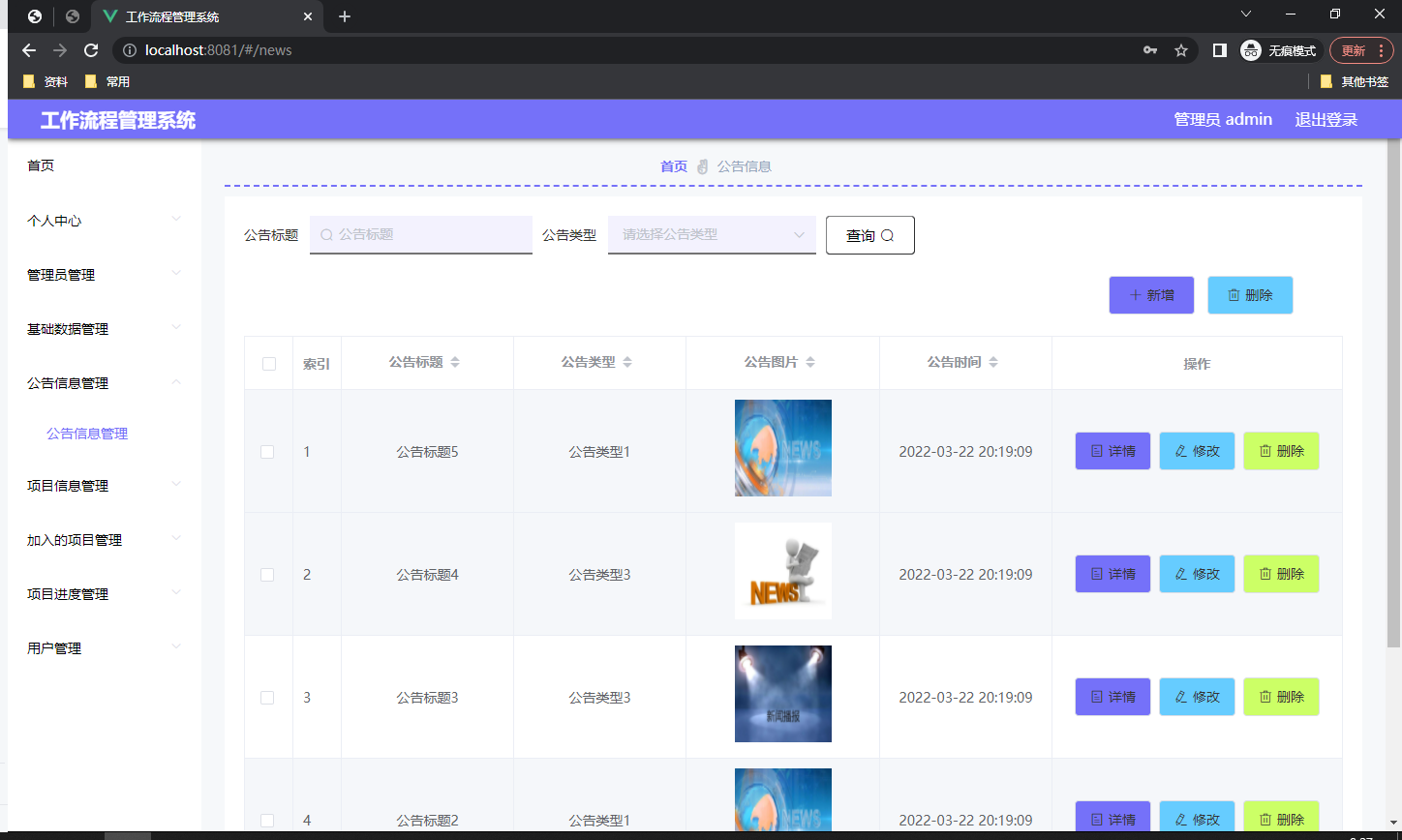1402x840 pixels.
Task: Switch to the second globe browser tab
Action: tap(73, 16)
